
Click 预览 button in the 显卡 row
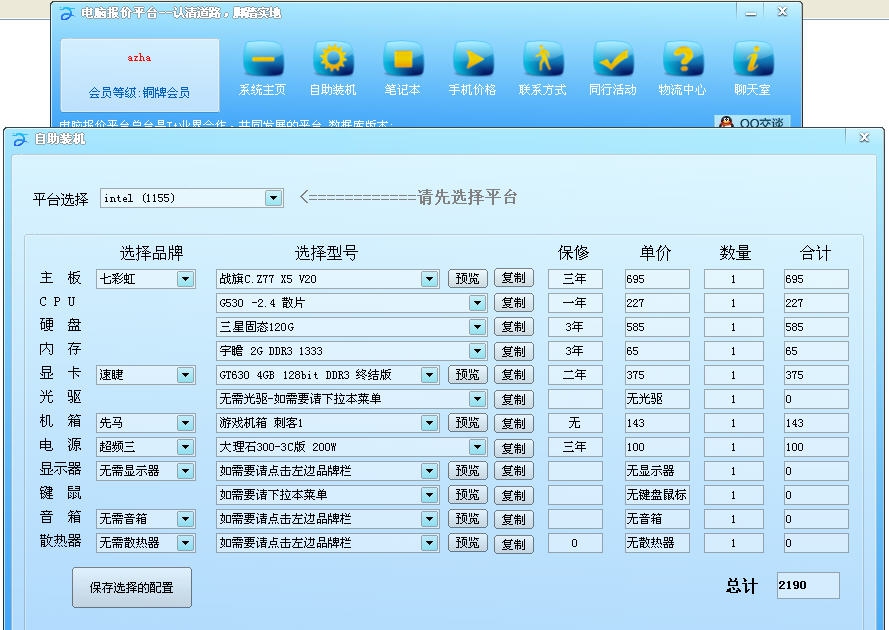pyautogui.click(x=468, y=375)
